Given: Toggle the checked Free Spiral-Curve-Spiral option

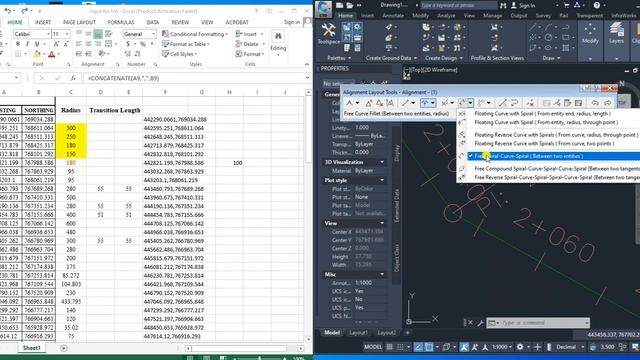Looking at the screenshot, I should tap(553, 156).
